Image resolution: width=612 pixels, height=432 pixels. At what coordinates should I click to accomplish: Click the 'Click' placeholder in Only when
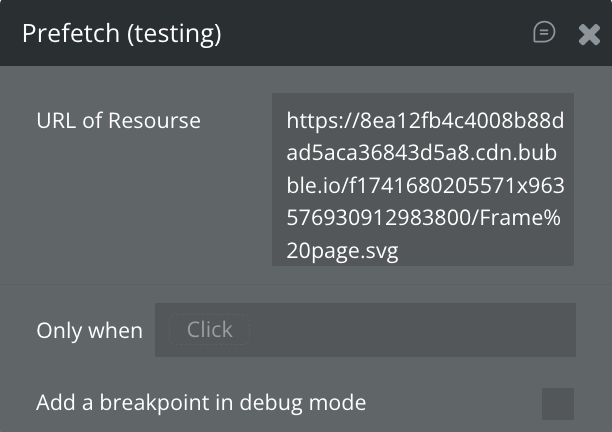[209, 330]
